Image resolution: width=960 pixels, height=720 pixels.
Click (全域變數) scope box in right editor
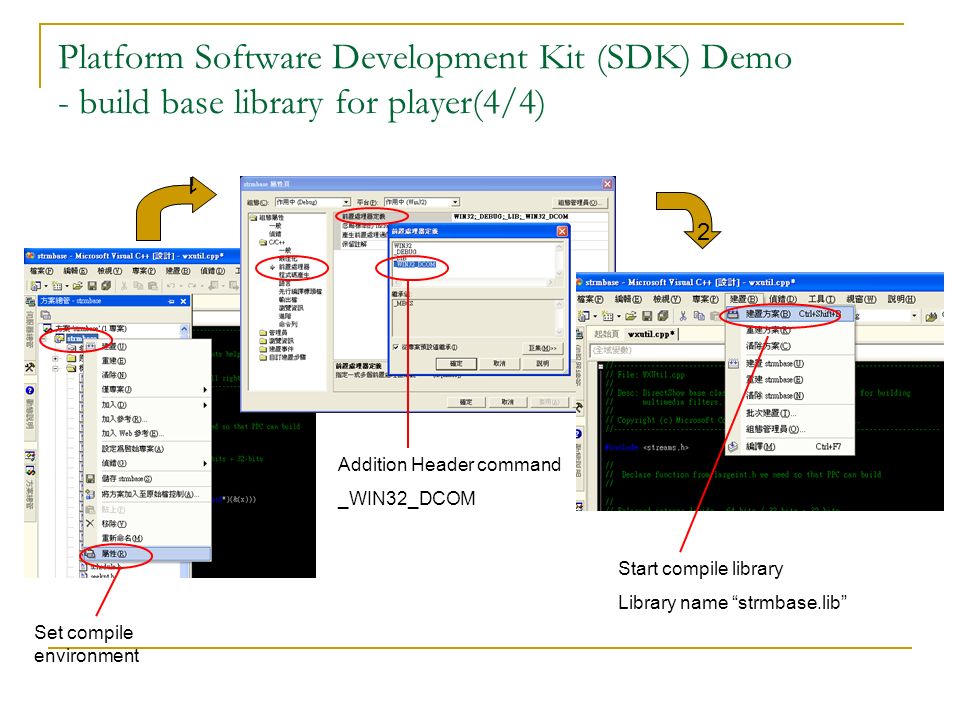tap(655, 350)
